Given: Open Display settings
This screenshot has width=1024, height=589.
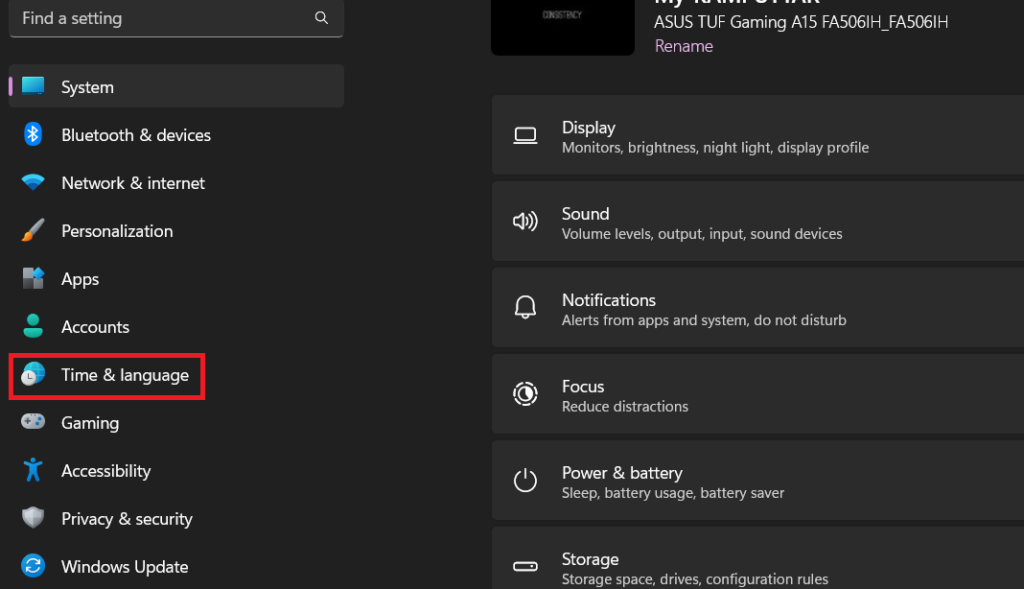Looking at the screenshot, I should (757, 137).
